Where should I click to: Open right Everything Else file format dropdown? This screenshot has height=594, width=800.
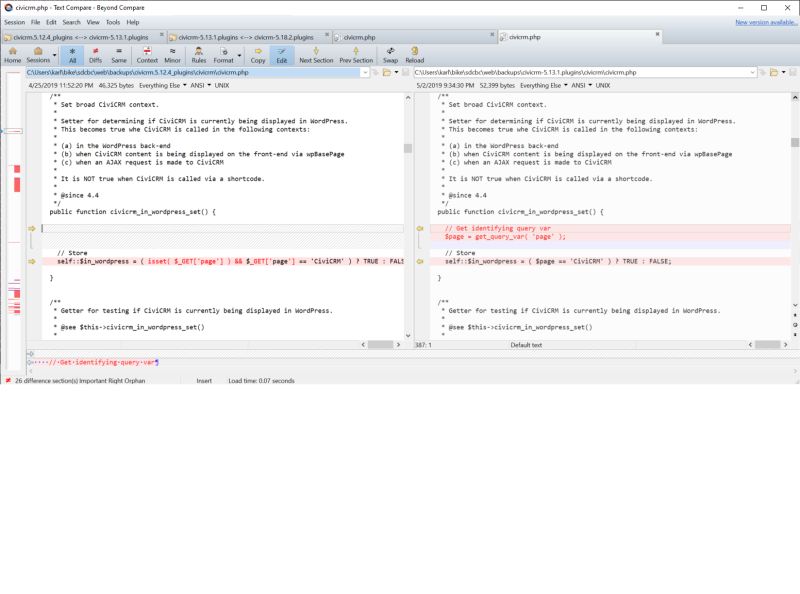pyautogui.click(x=543, y=86)
